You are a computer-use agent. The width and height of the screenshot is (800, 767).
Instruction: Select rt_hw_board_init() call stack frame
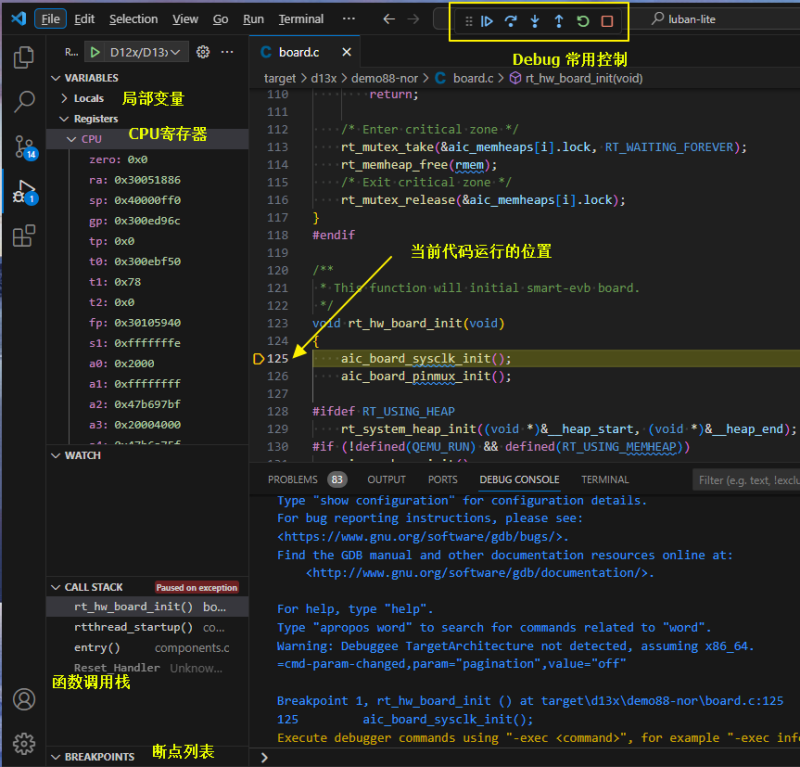(x=147, y=607)
